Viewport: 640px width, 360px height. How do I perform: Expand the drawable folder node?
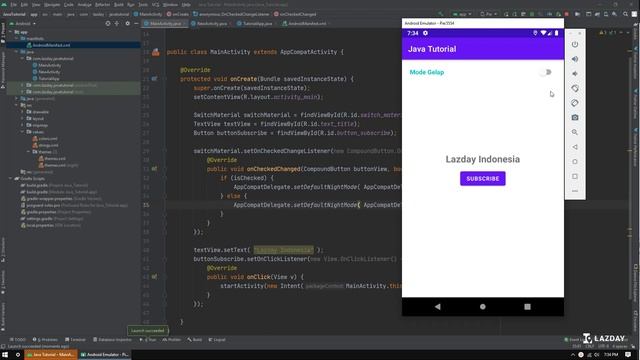tap(23, 112)
